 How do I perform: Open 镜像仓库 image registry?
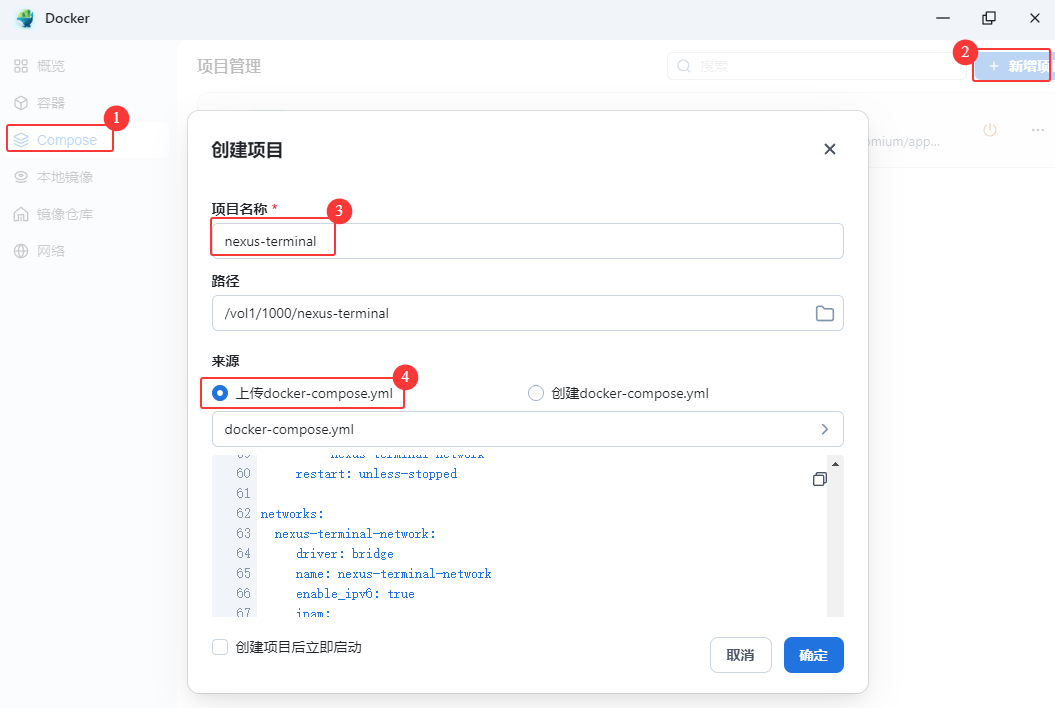[64, 214]
